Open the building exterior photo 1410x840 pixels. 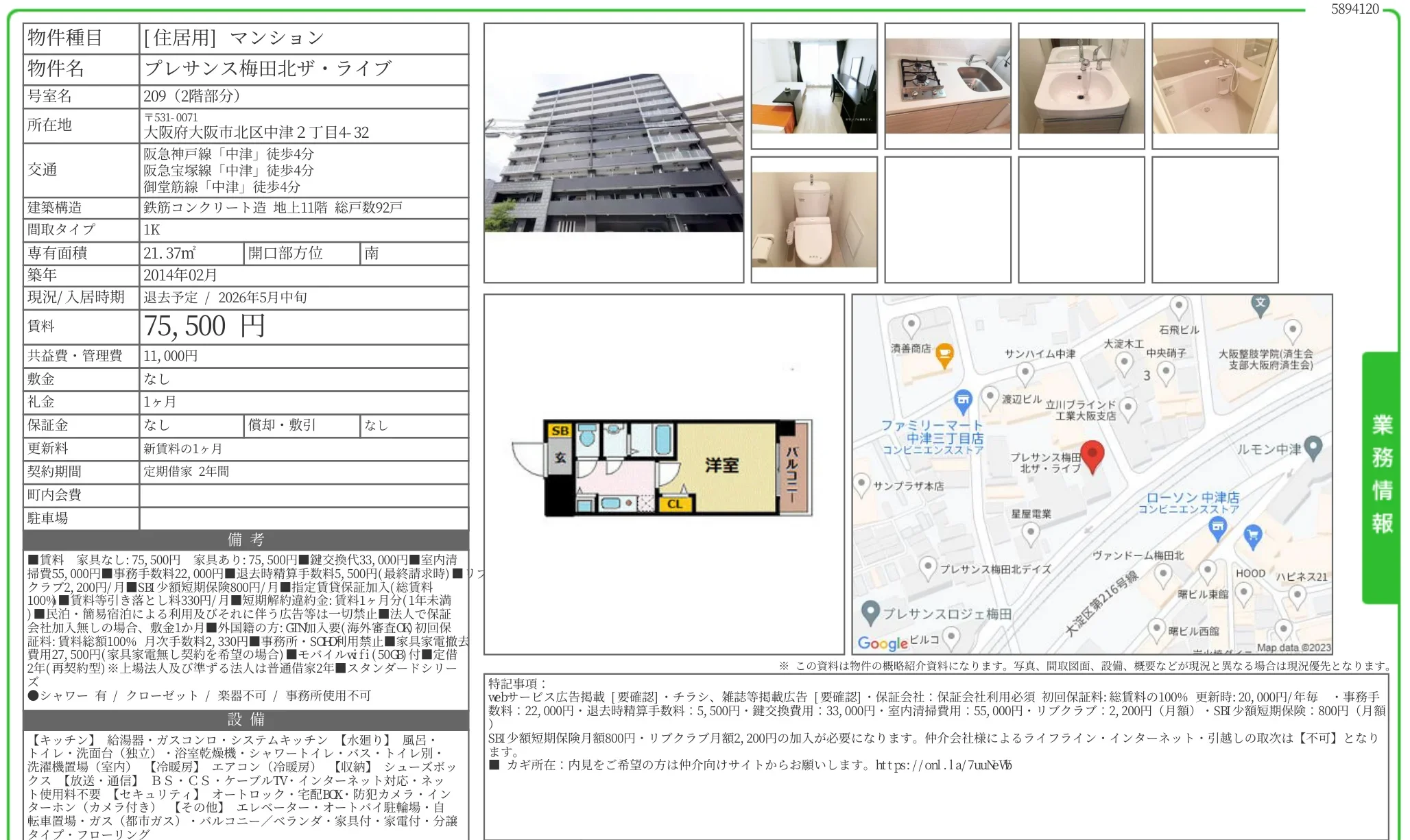[x=613, y=152]
